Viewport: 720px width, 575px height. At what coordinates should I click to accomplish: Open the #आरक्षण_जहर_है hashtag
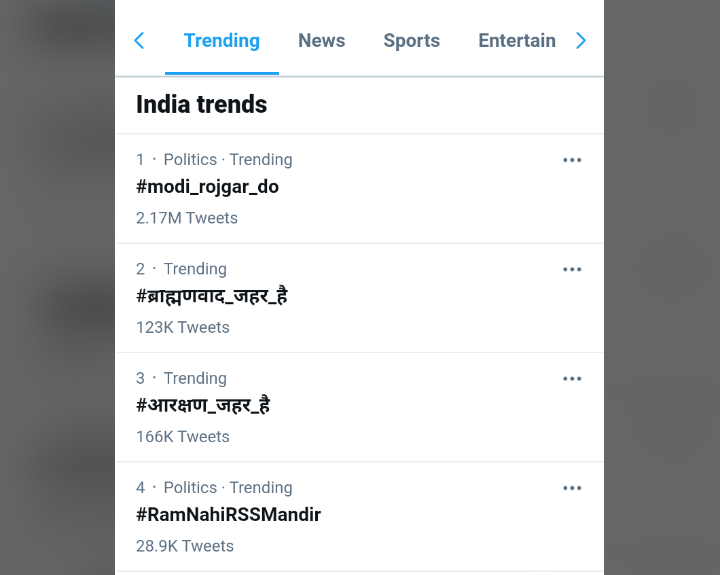click(x=203, y=405)
